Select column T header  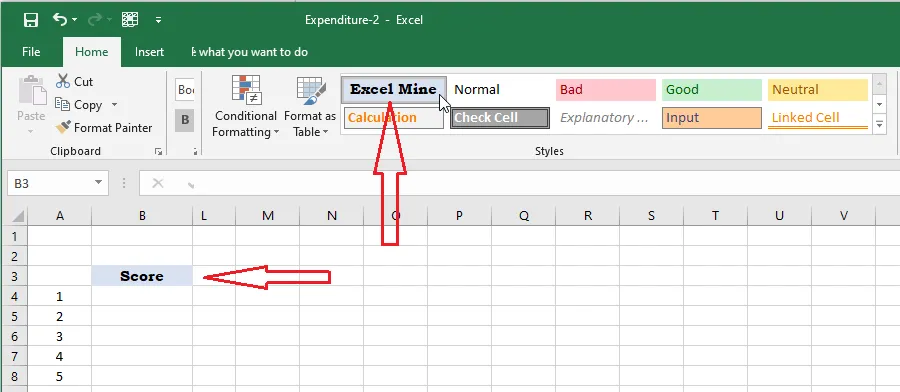(715, 216)
